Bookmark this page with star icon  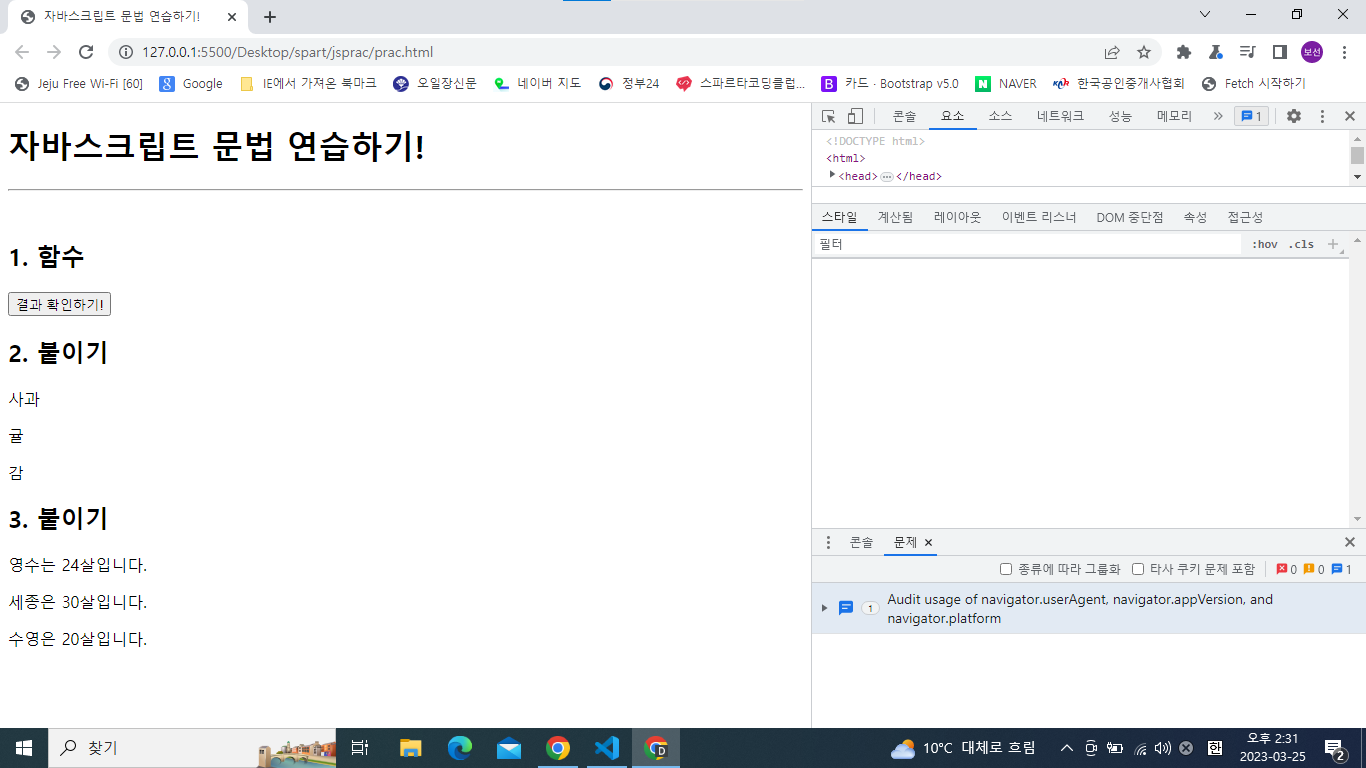[1144, 52]
